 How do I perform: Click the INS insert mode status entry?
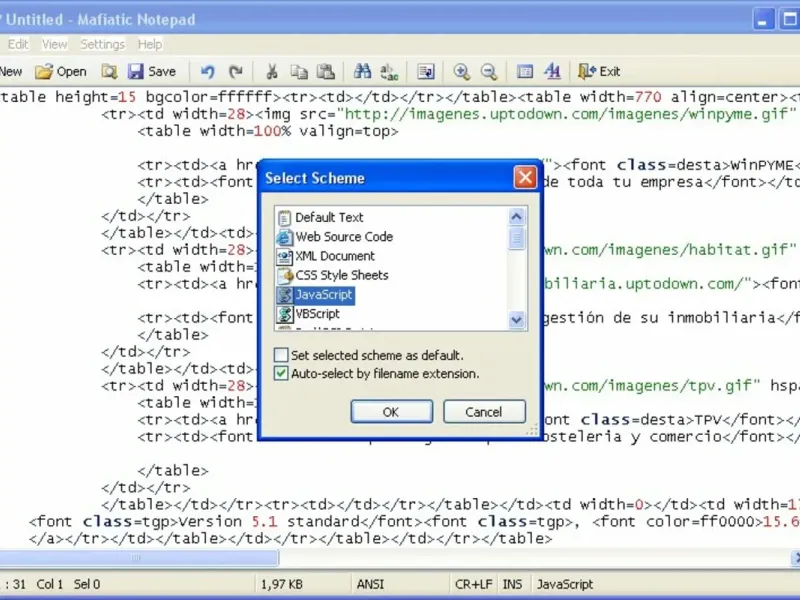(512, 584)
